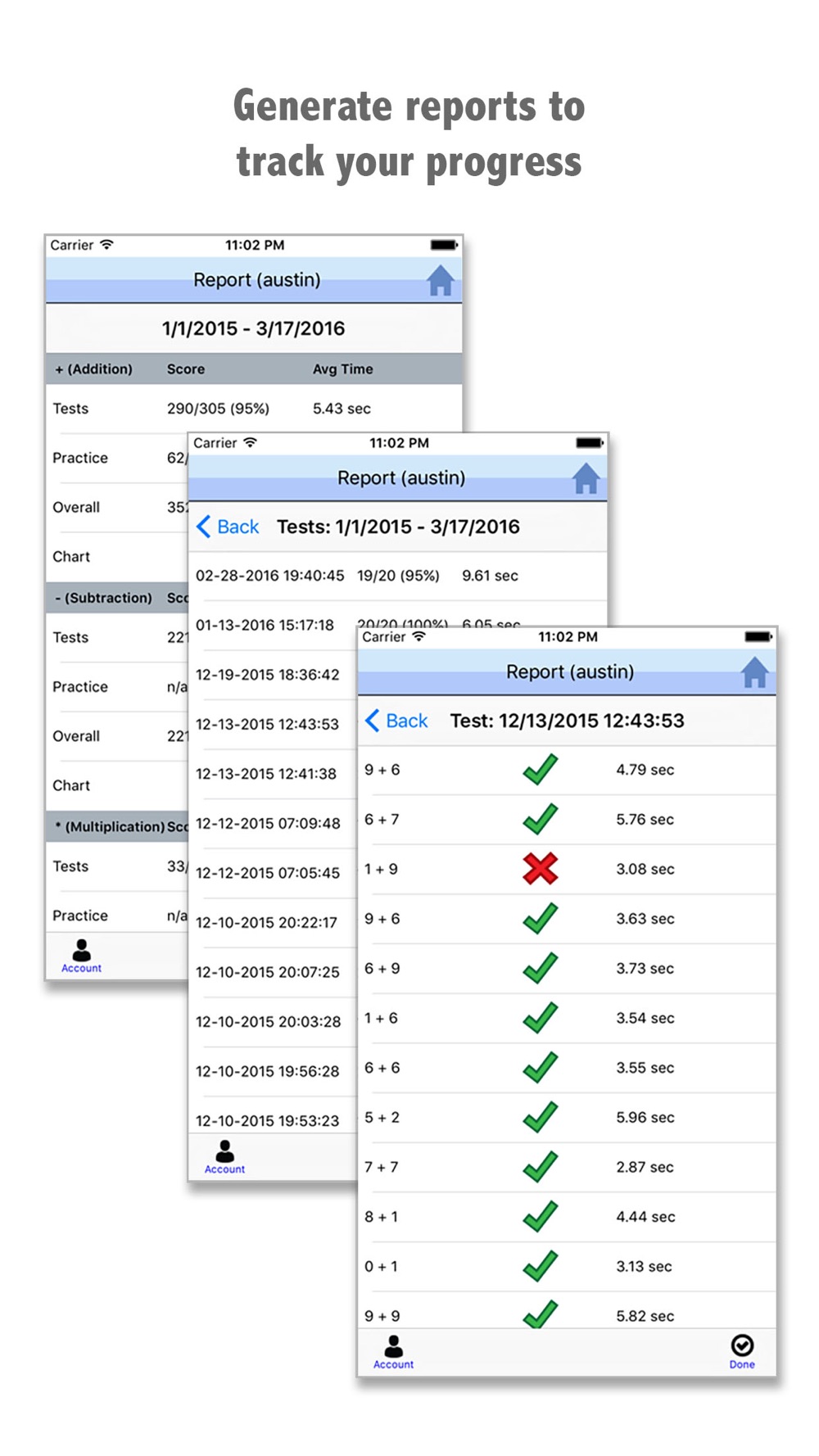
Task: Select Subtraction Practice row
Action: 117,687
